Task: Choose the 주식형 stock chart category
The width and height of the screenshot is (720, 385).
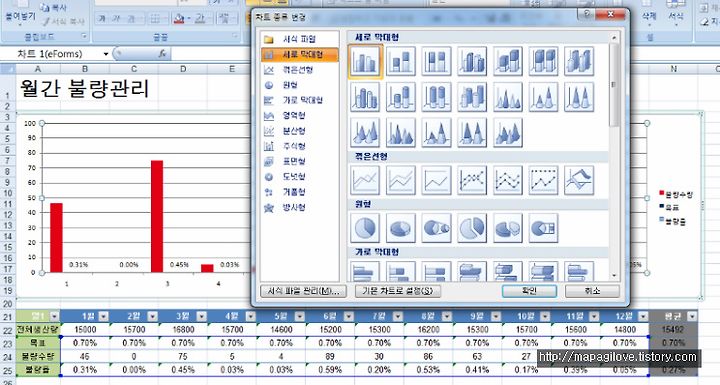Action: (299, 146)
